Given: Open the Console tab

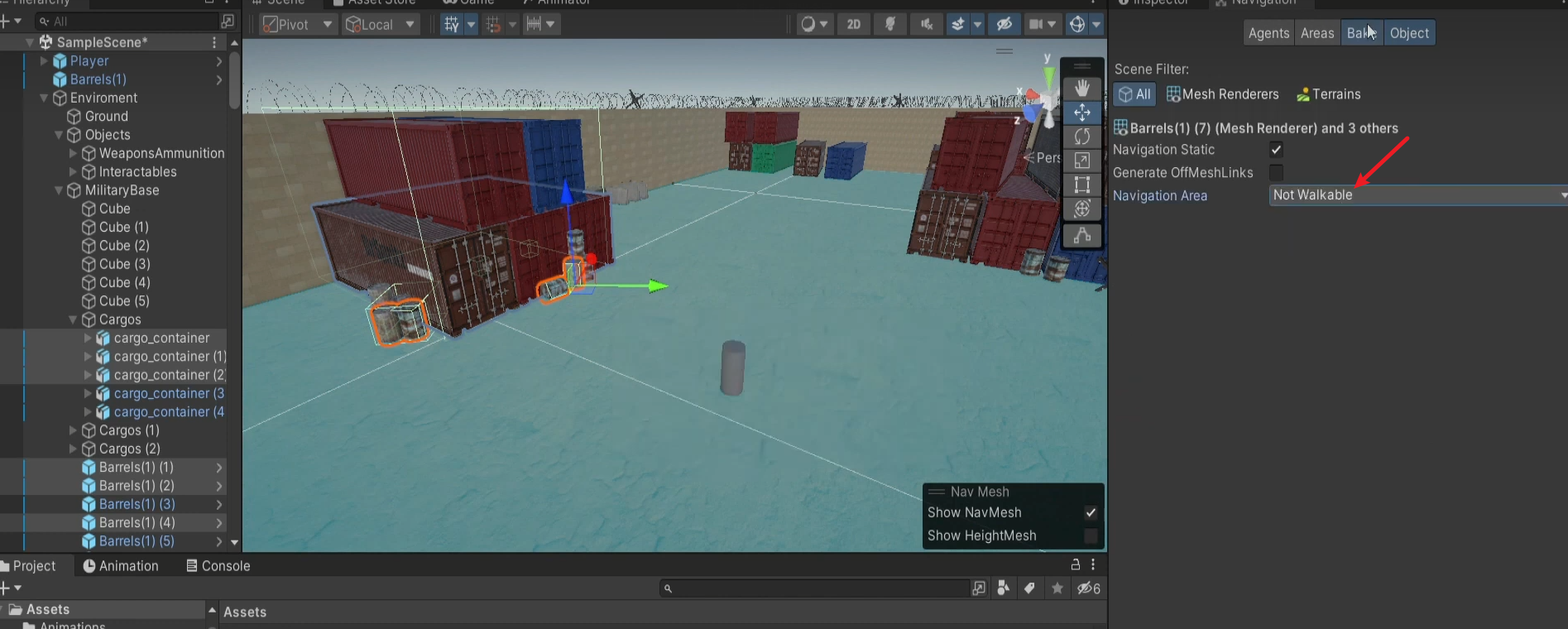Looking at the screenshot, I should click(x=218, y=566).
